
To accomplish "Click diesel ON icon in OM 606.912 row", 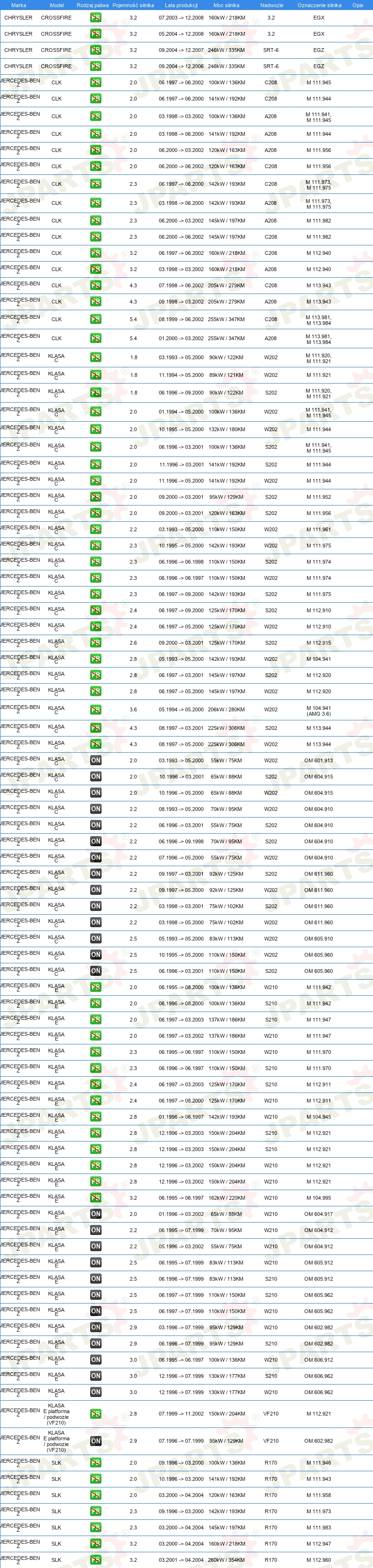I will point(96,1360).
